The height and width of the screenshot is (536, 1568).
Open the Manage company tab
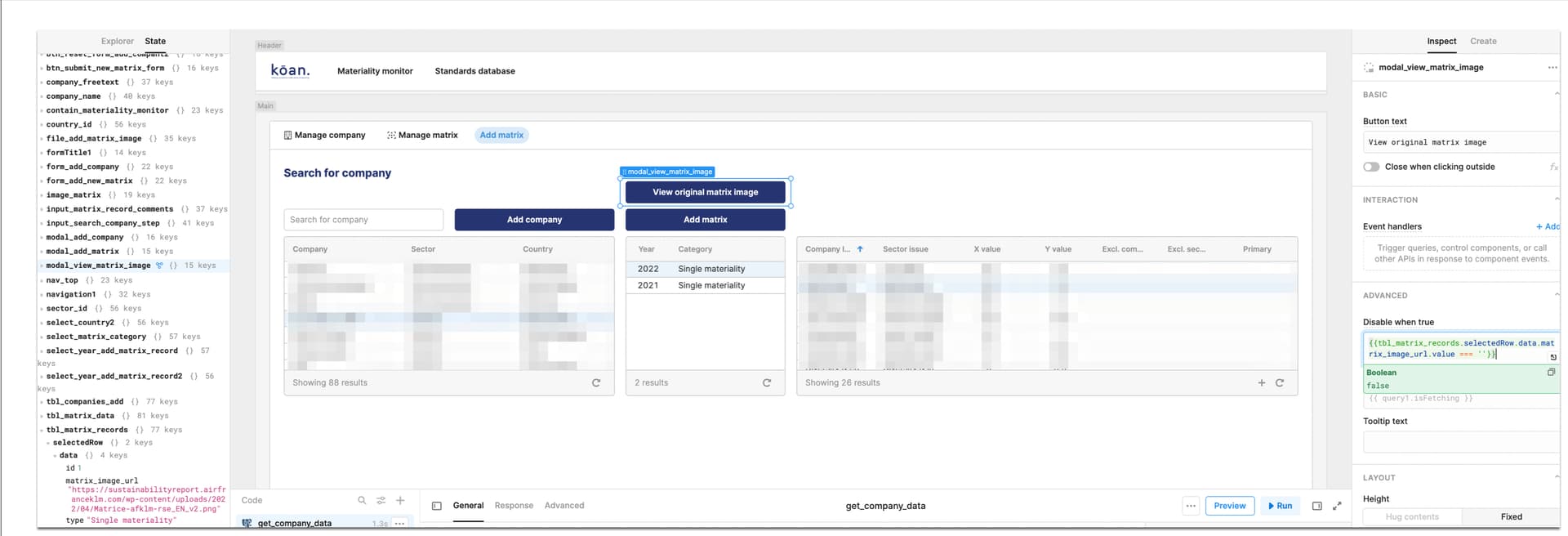pyautogui.click(x=324, y=135)
